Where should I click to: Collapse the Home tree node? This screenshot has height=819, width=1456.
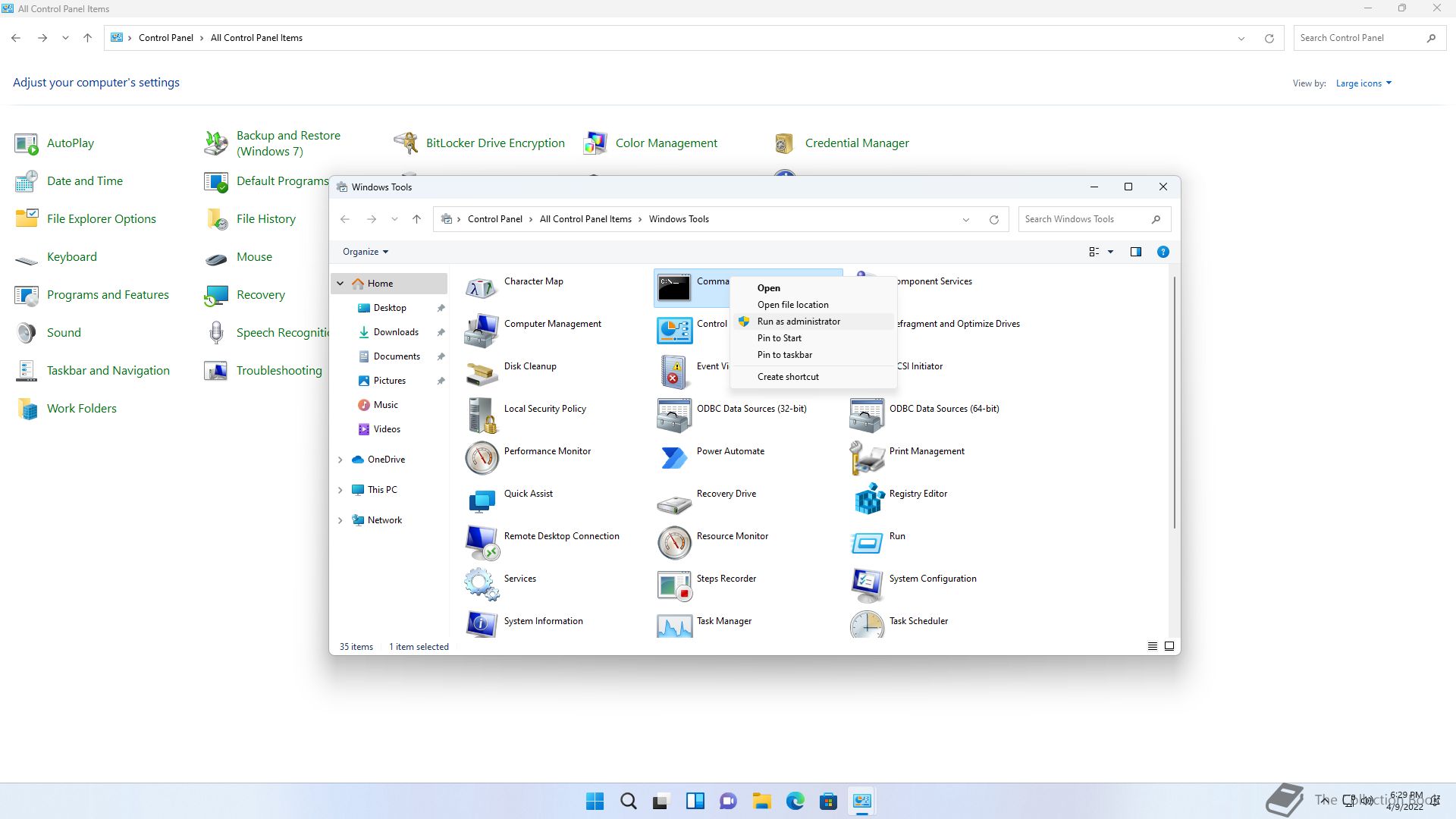(340, 284)
